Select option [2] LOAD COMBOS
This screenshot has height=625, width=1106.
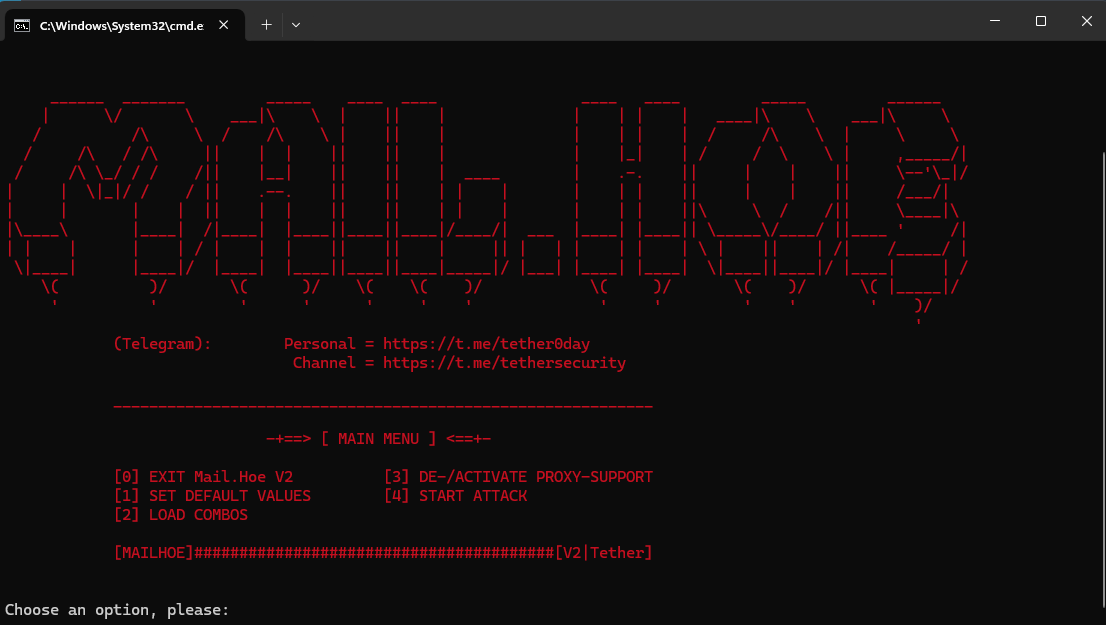pyautogui.click(x=181, y=514)
